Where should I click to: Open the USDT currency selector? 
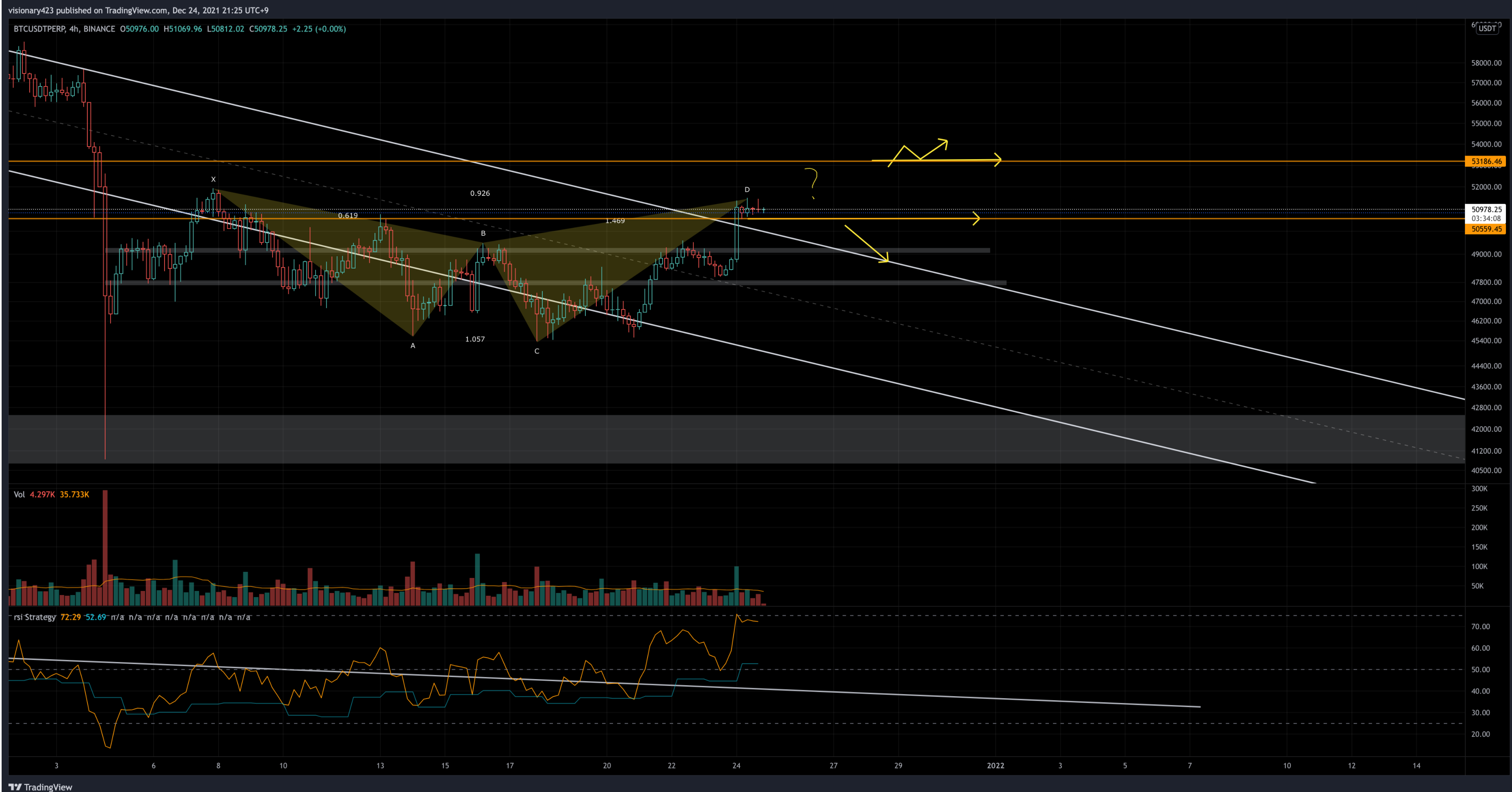pos(1487,28)
